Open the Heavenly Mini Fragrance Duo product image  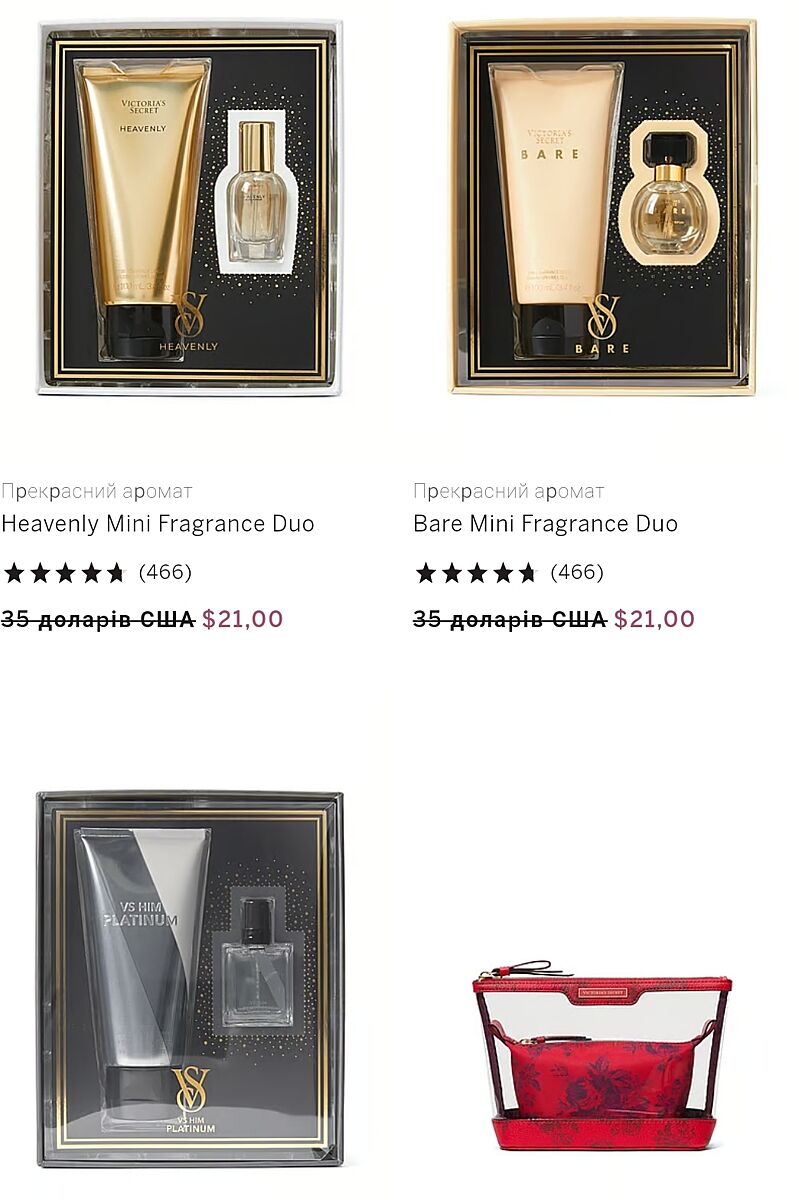pyautogui.click(x=190, y=207)
